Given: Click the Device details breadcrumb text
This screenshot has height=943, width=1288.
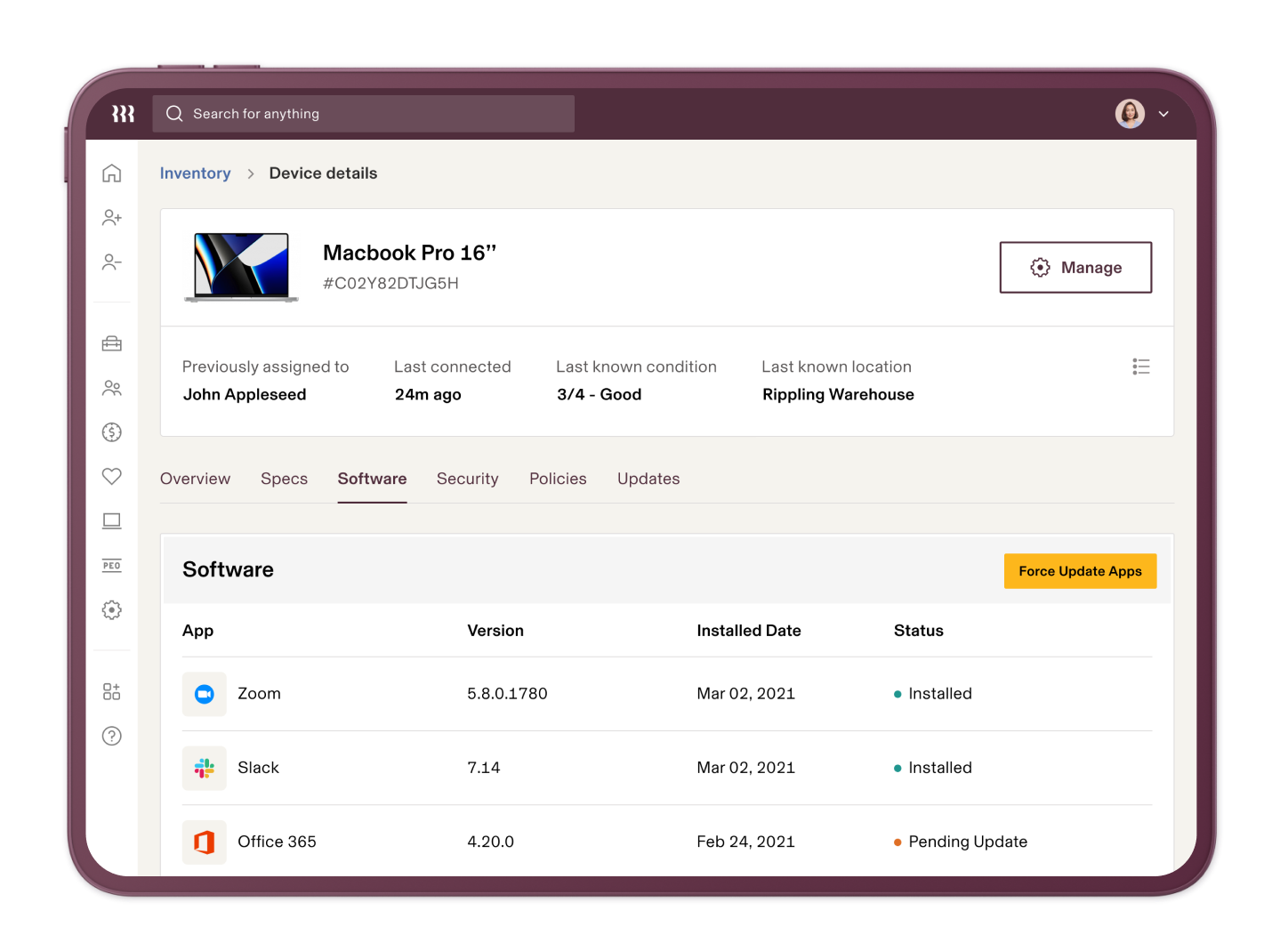Looking at the screenshot, I should tap(323, 173).
